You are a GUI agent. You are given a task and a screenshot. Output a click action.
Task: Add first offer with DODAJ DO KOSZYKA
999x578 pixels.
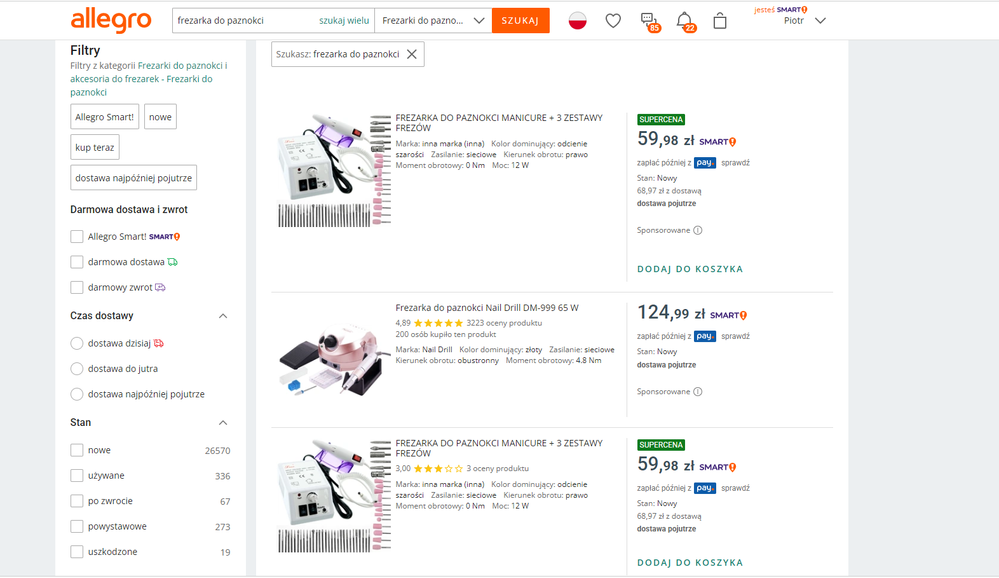(x=690, y=269)
